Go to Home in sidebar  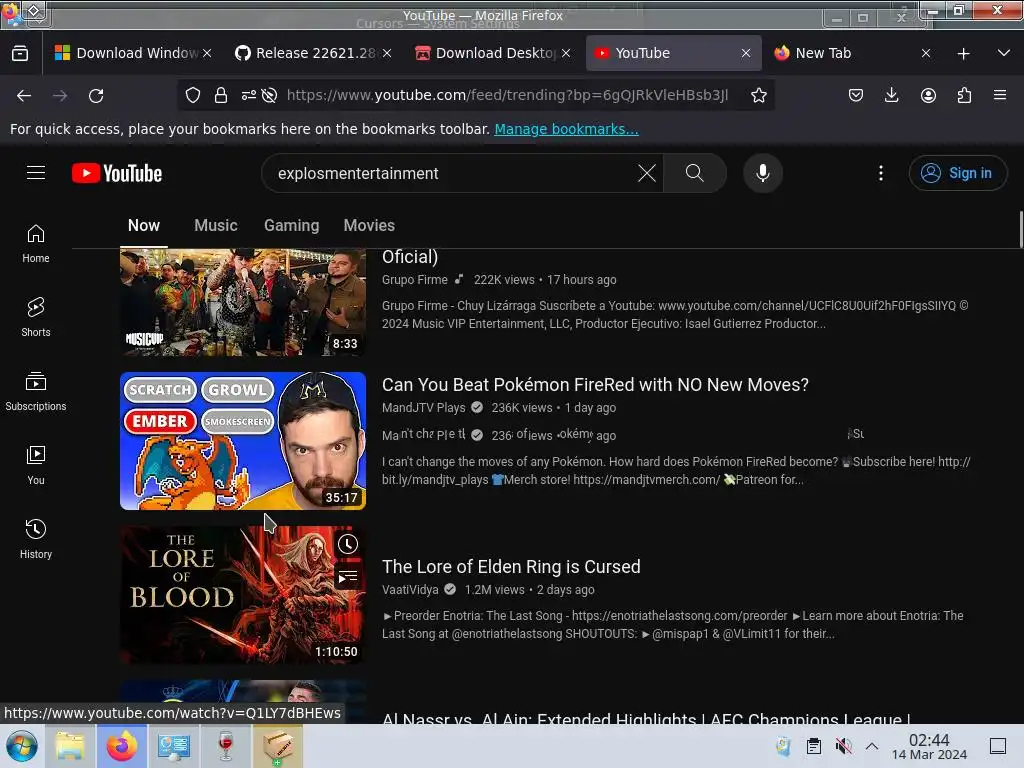(36, 244)
